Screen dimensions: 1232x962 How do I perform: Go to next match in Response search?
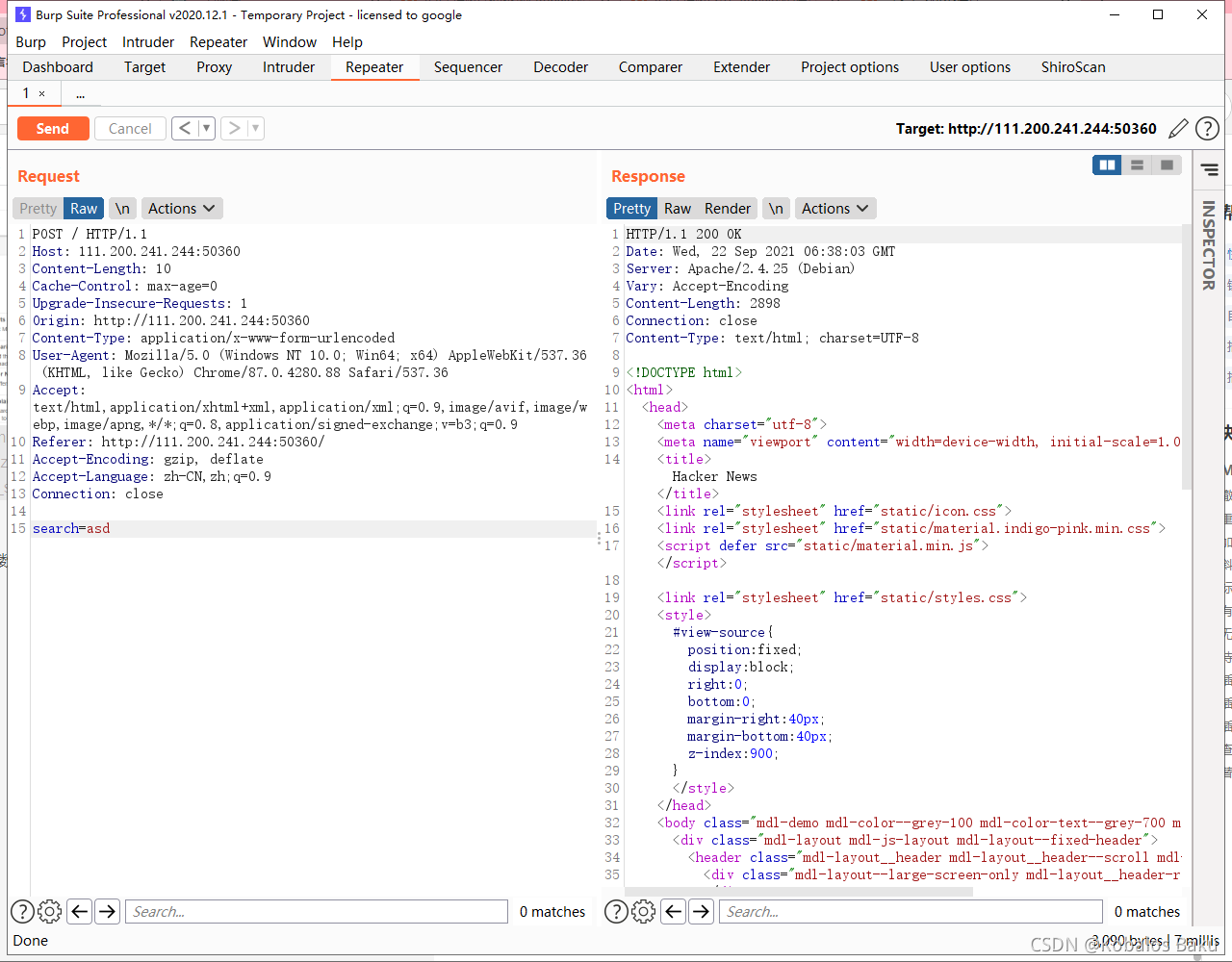pyautogui.click(x=702, y=911)
